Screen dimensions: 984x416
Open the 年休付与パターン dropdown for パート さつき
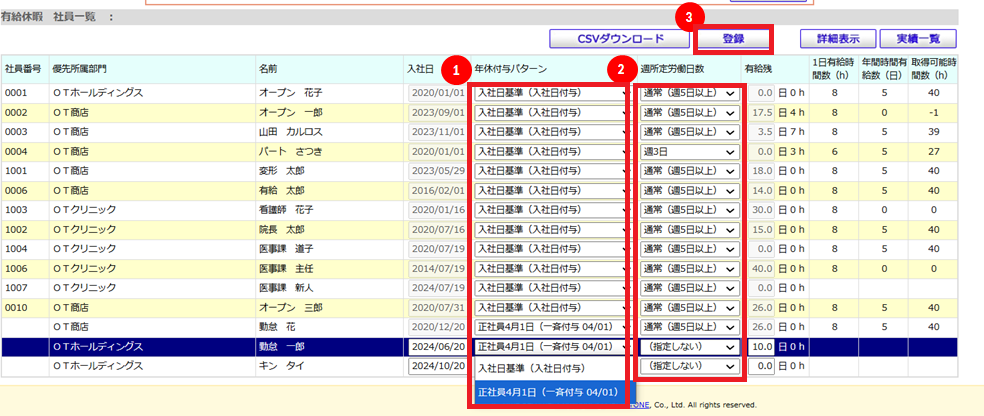click(x=551, y=151)
